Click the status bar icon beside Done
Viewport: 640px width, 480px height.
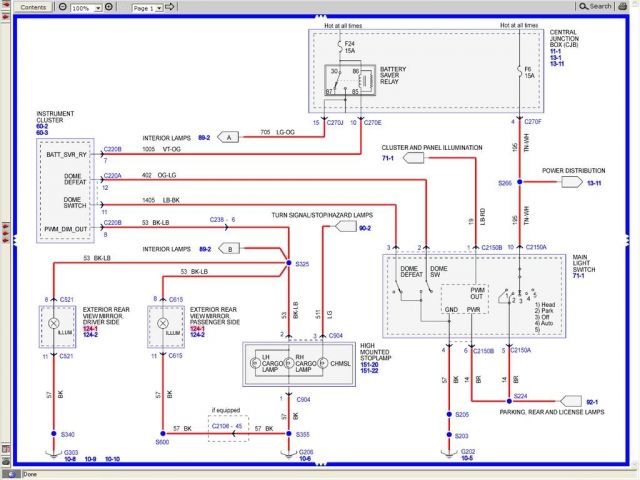click(10, 474)
